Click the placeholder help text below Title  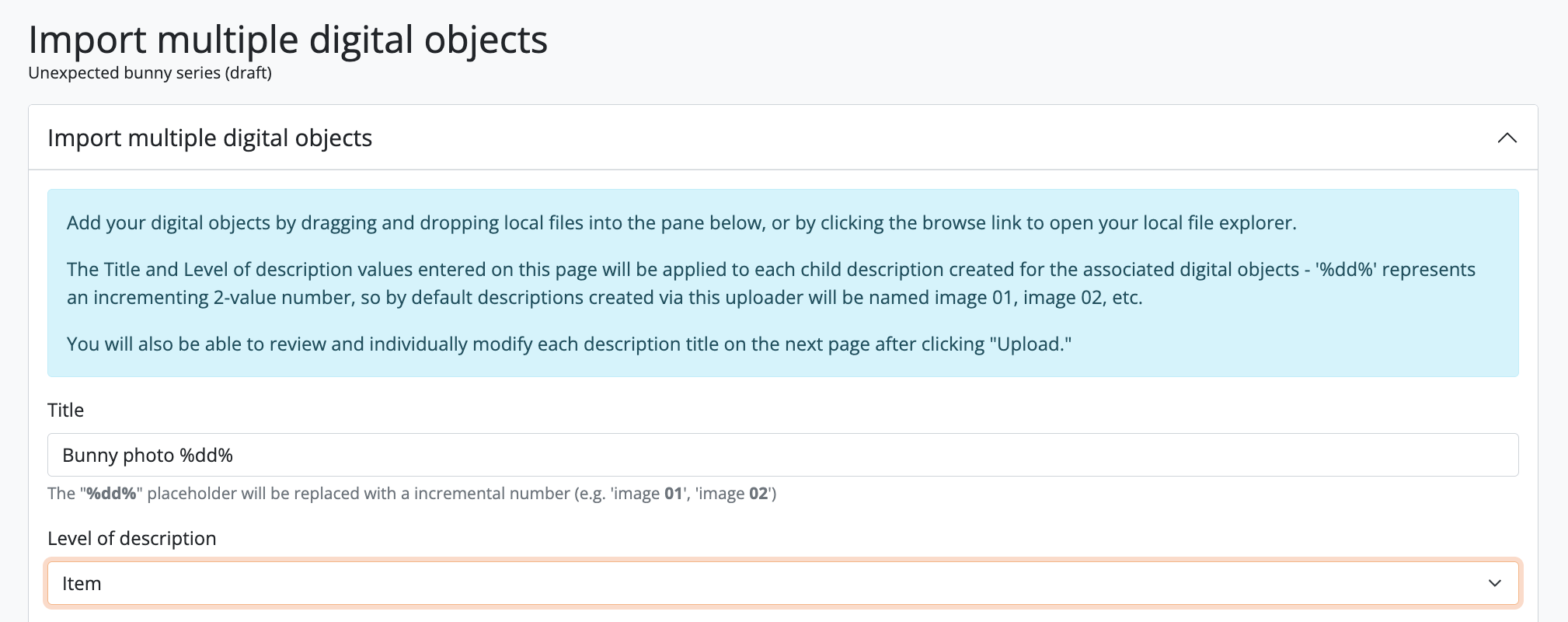412,494
